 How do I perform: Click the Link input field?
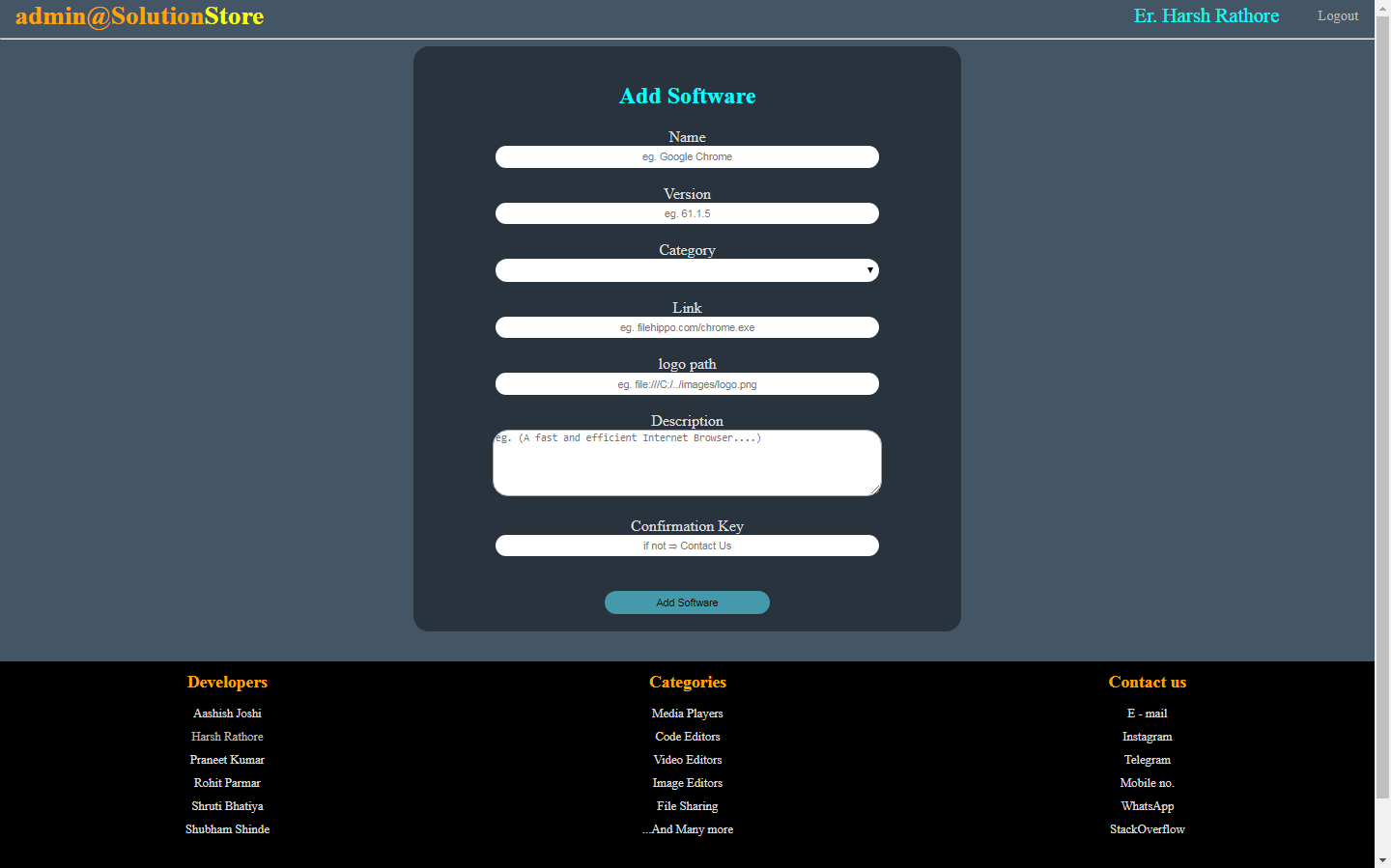pyautogui.click(x=687, y=327)
